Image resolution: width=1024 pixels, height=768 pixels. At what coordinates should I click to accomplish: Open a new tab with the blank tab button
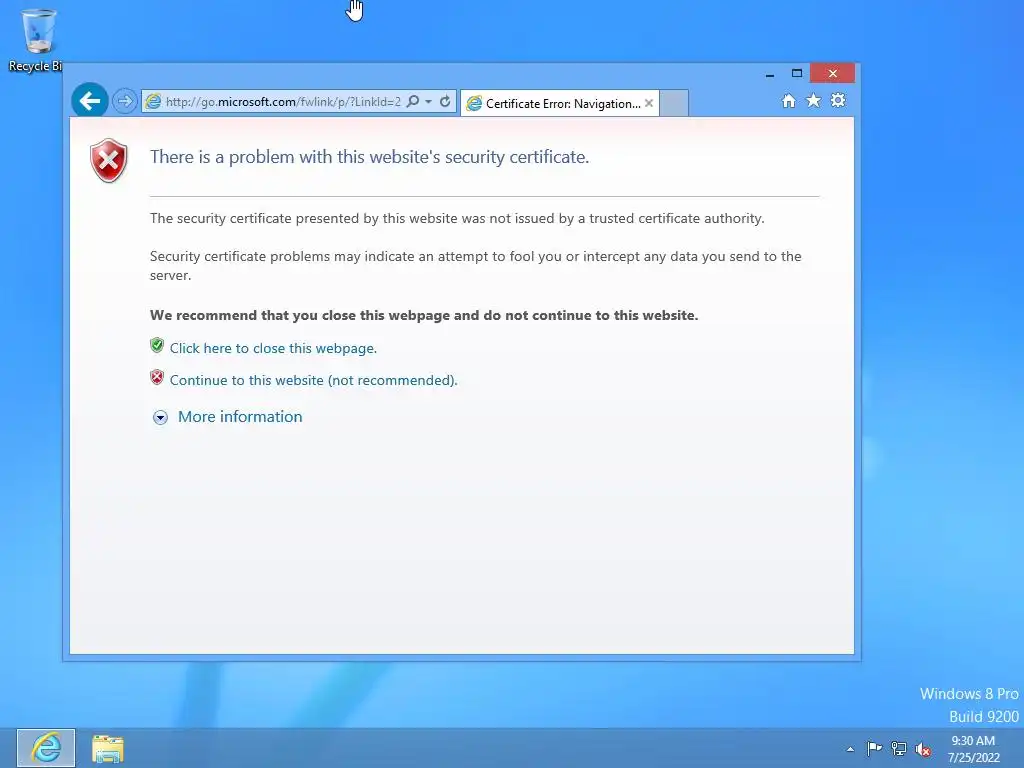pyautogui.click(x=675, y=103)
